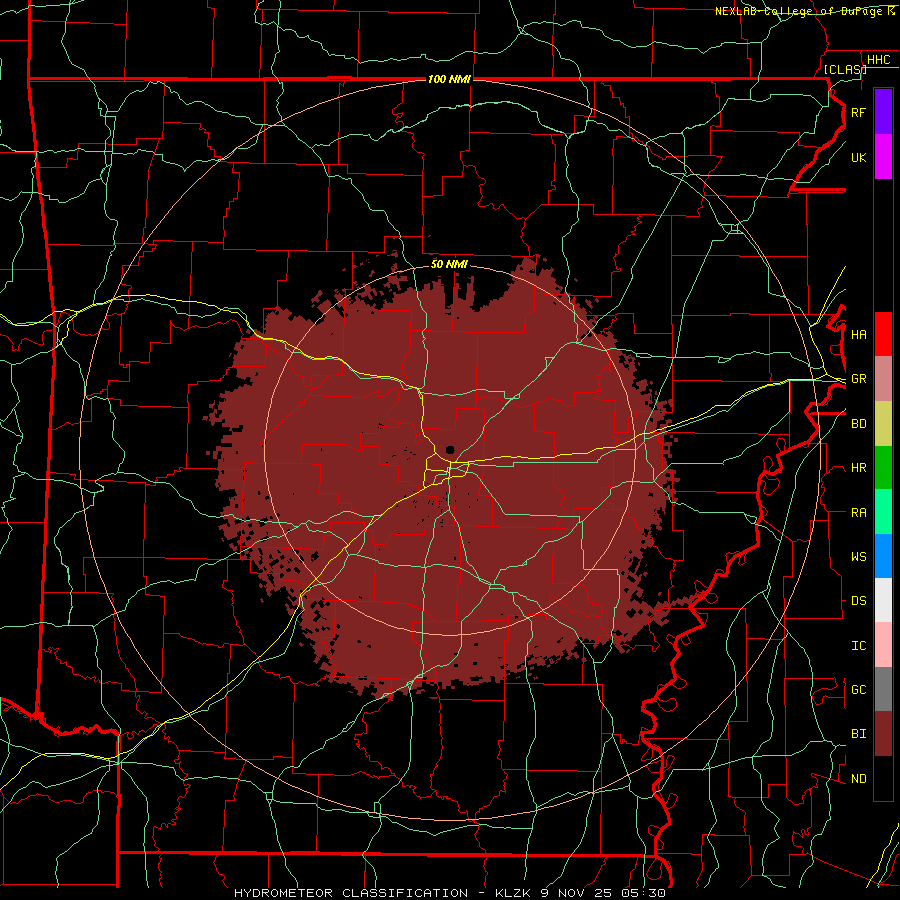Click the BI legend label
The image size is (900, 900).
[858, 734]
